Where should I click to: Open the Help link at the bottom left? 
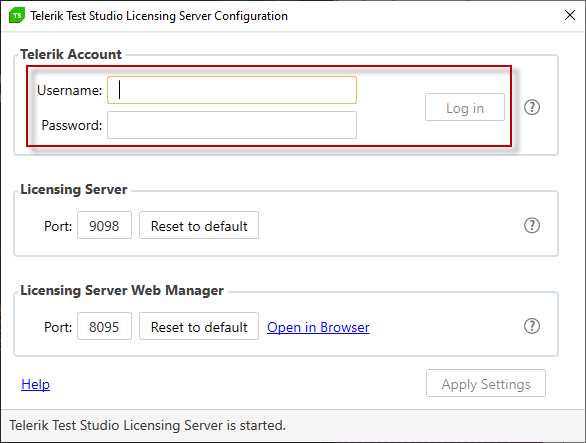36,384
